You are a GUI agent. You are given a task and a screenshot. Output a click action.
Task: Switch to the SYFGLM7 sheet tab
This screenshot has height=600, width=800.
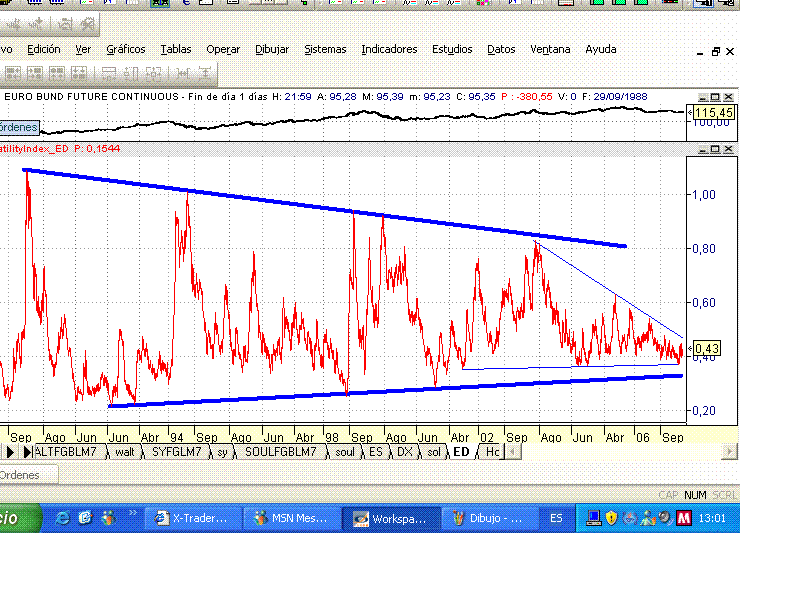point(175,452)
